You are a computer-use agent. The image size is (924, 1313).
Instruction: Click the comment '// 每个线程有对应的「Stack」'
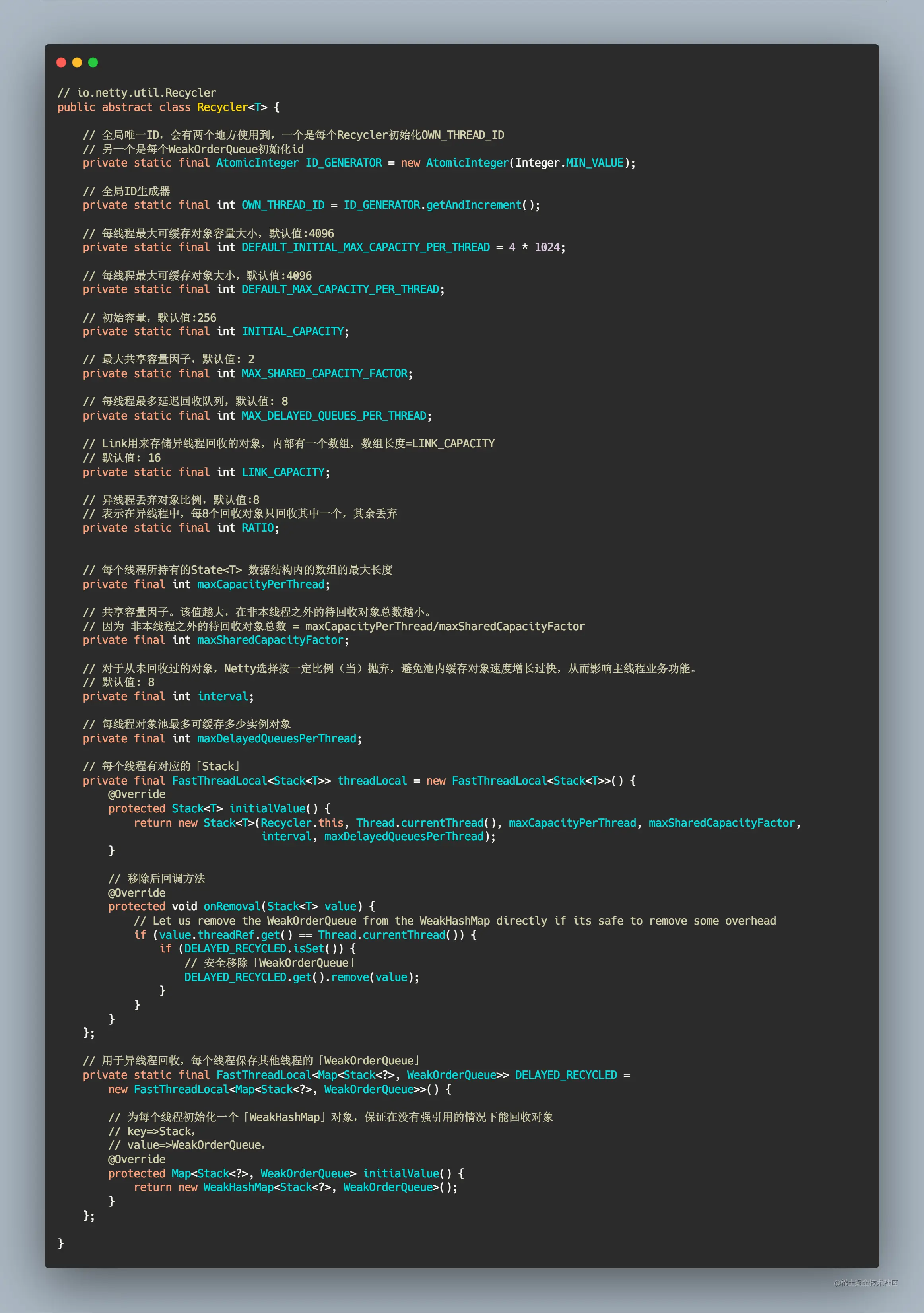[162, 766]
